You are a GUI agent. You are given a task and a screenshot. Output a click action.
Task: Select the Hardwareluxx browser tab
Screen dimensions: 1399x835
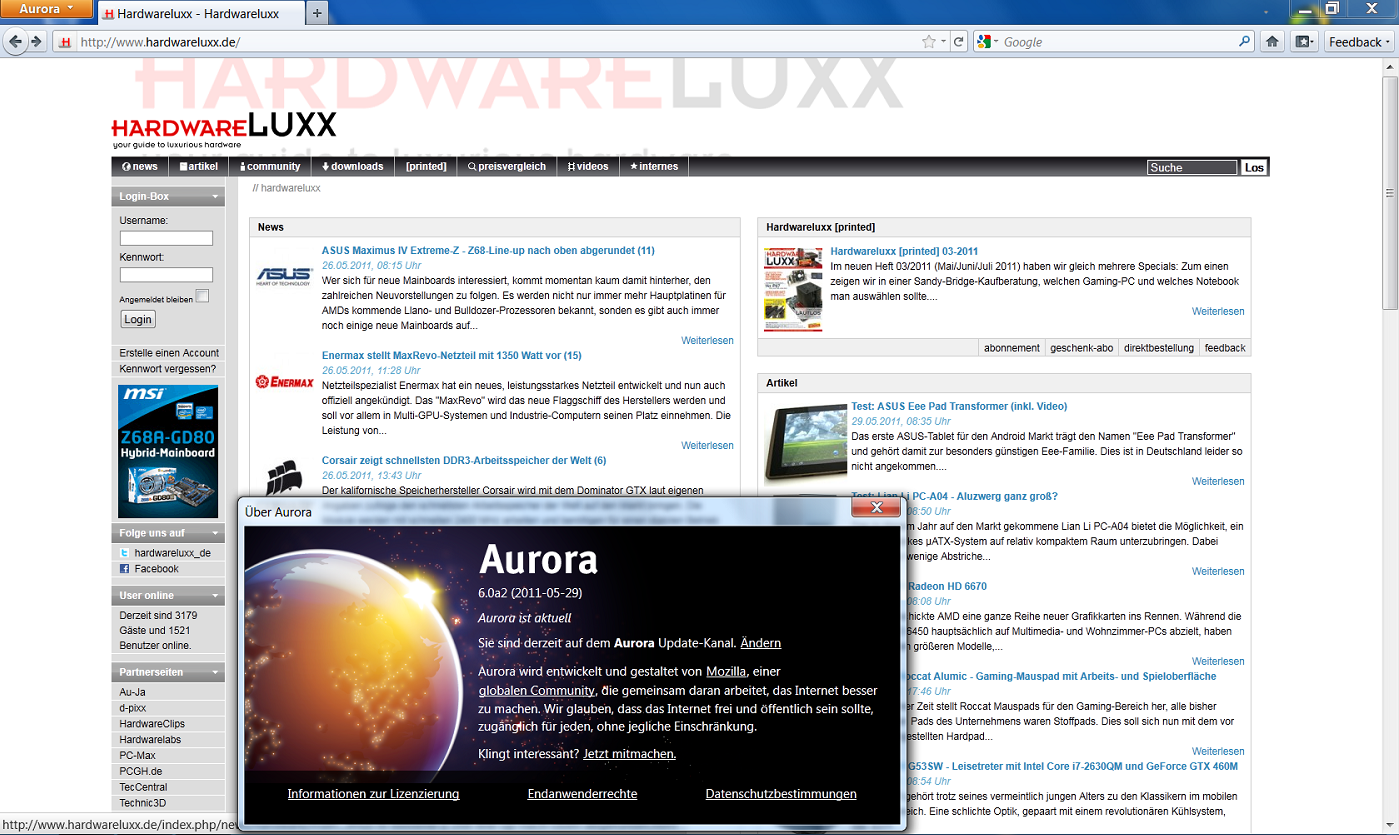[x=200, y=14]
